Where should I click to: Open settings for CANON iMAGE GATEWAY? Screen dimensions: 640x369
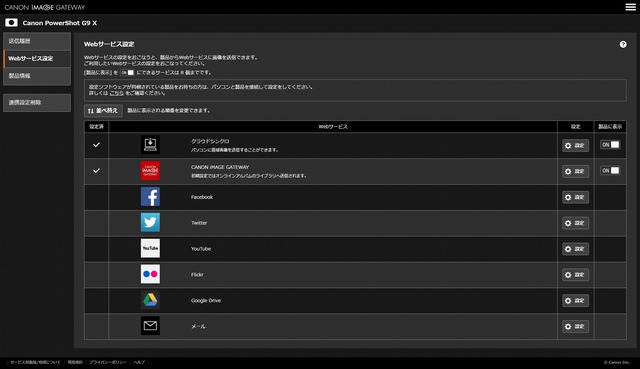point(576,171)
